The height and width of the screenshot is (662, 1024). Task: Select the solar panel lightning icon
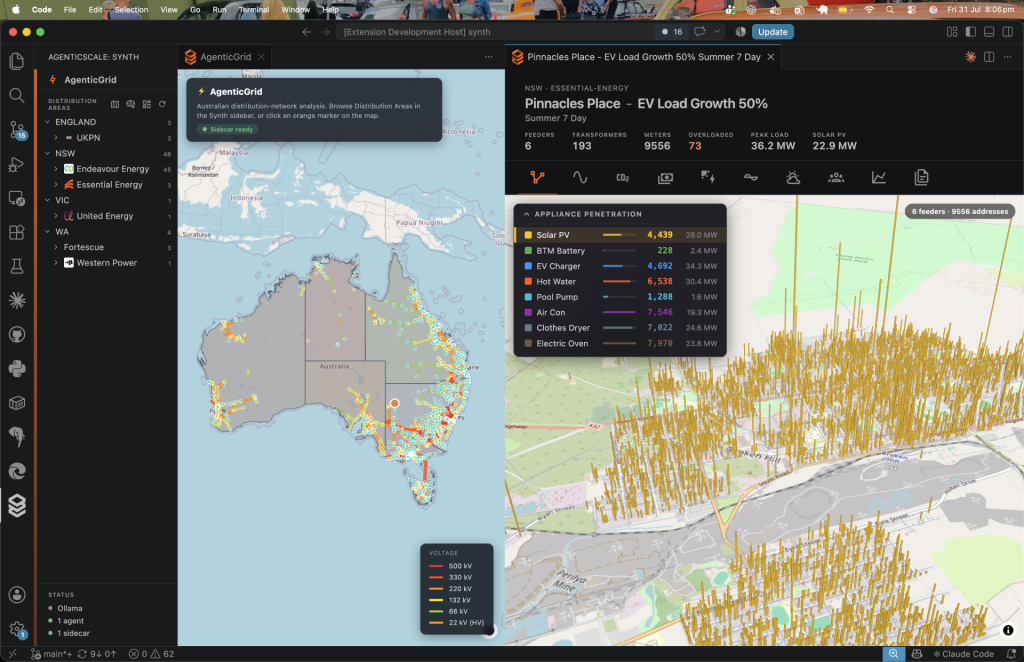click(x=708, y=178)
